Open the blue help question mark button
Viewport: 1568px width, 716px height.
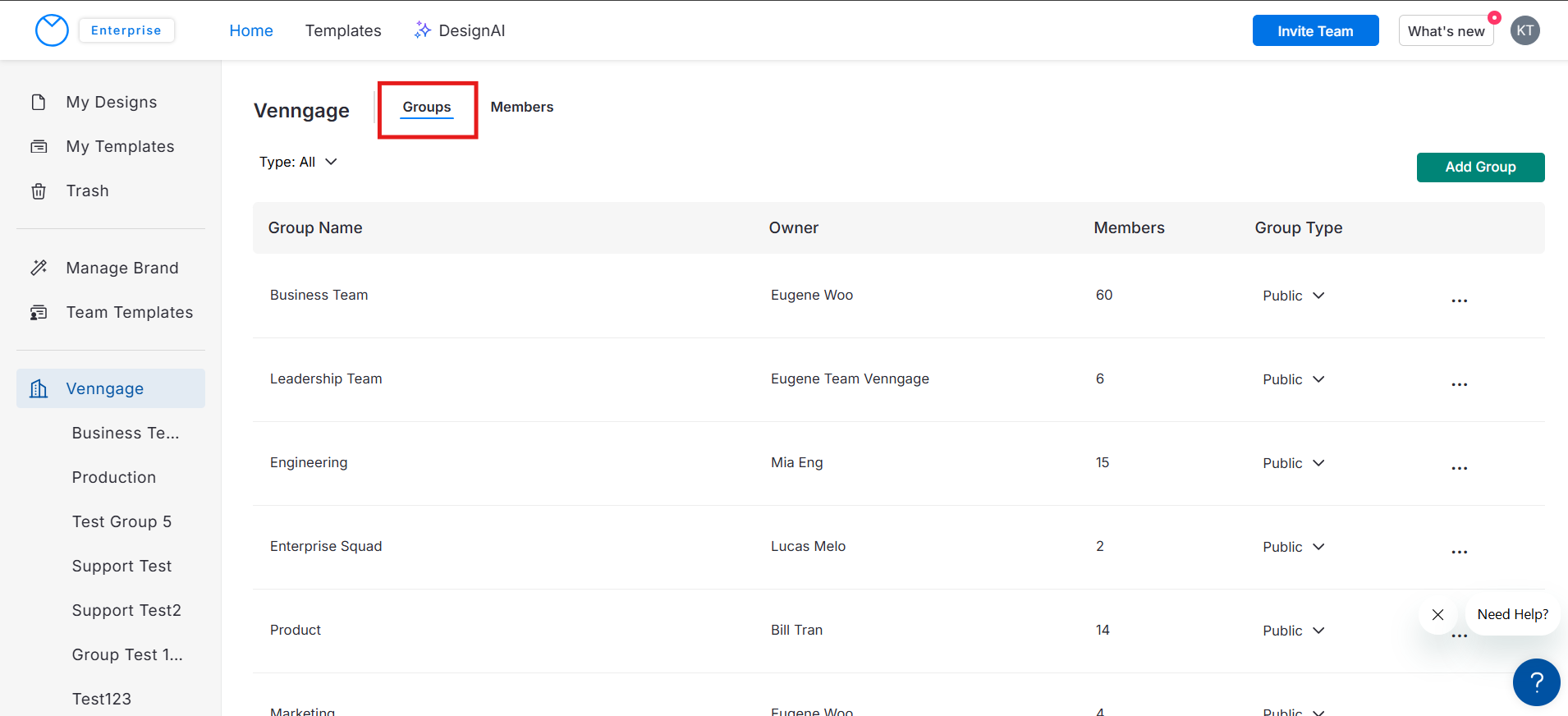pyautogui.click(x=1536, y=682)
